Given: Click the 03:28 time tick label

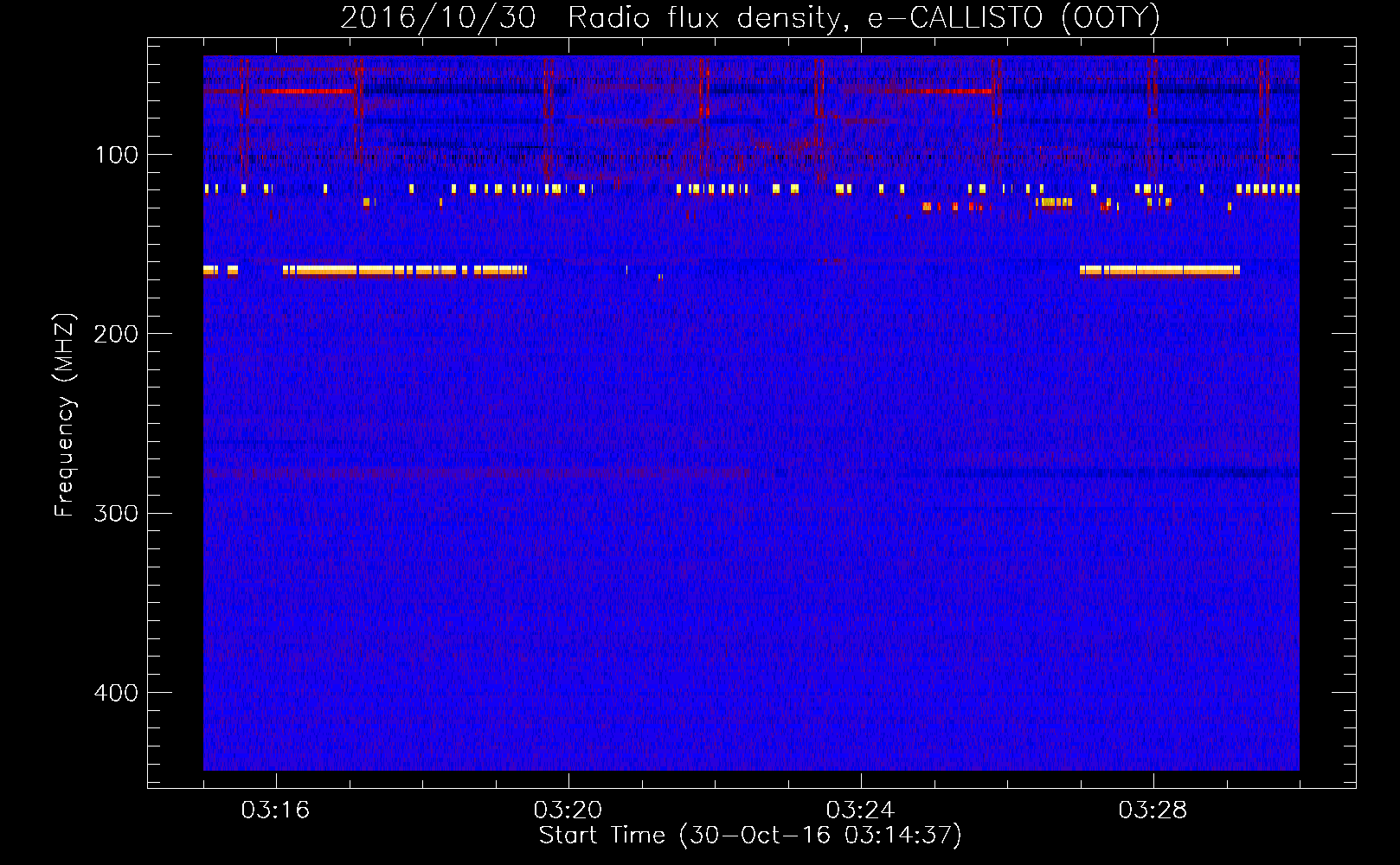Looking at the screenshot, I should pyautogui.click(x=1153, y=811).
